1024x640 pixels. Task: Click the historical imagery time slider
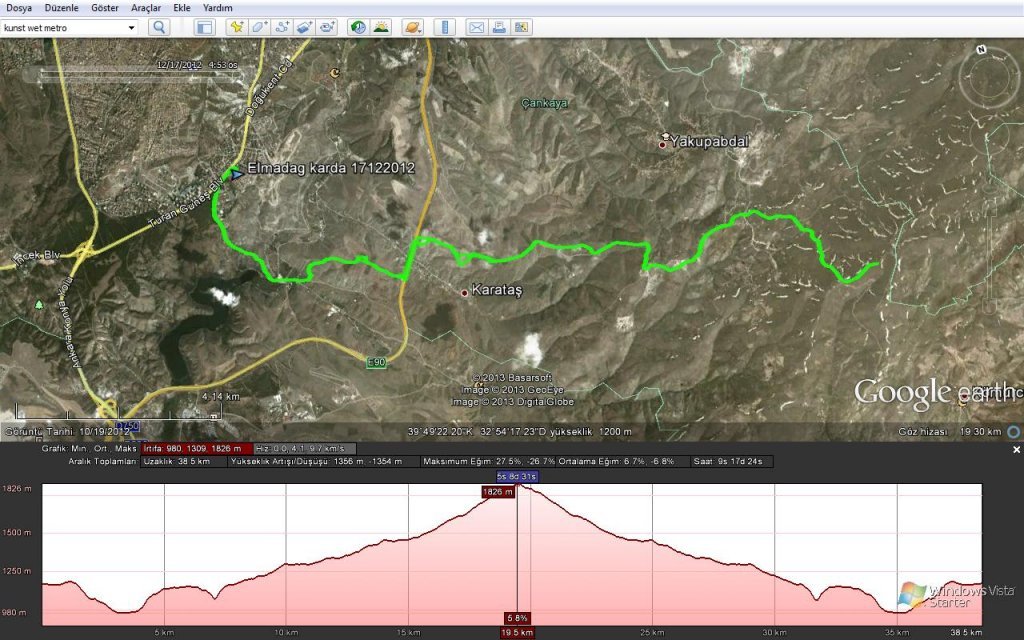[140, 74]
